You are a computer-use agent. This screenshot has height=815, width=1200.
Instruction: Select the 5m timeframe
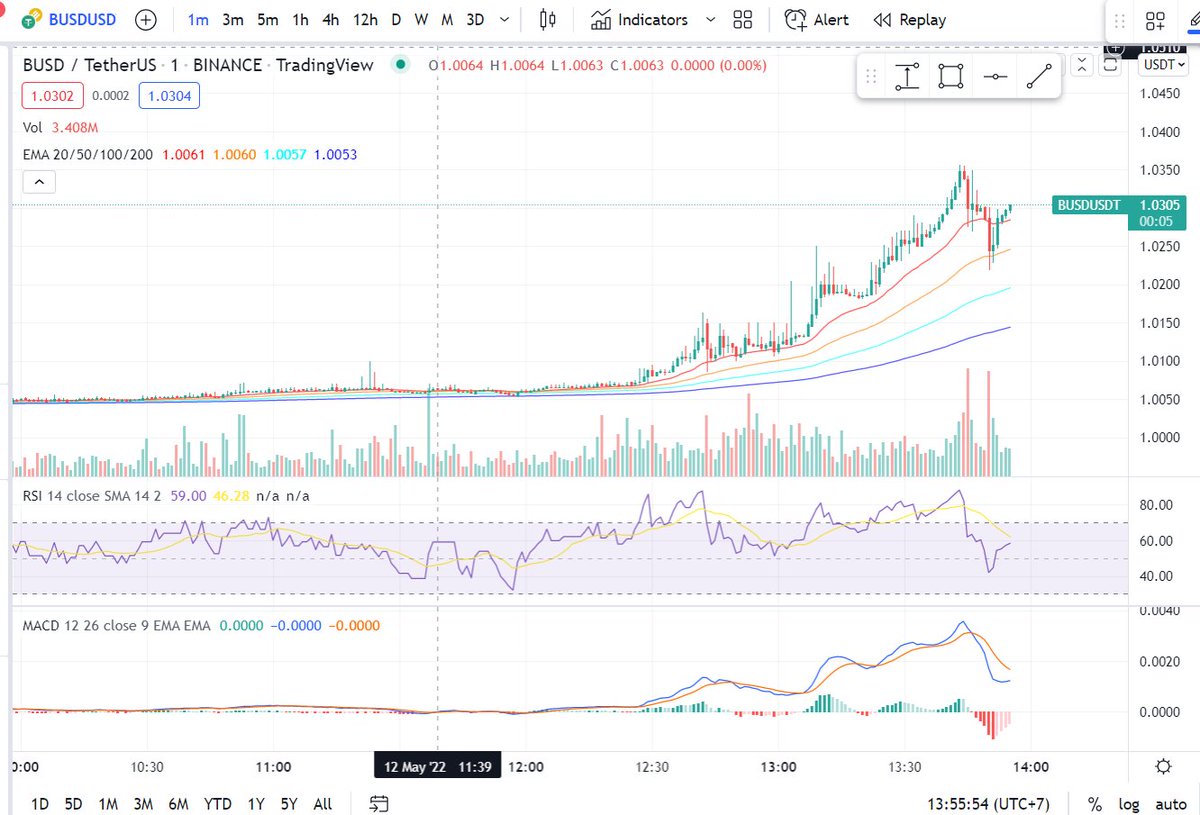pos(267,19)
